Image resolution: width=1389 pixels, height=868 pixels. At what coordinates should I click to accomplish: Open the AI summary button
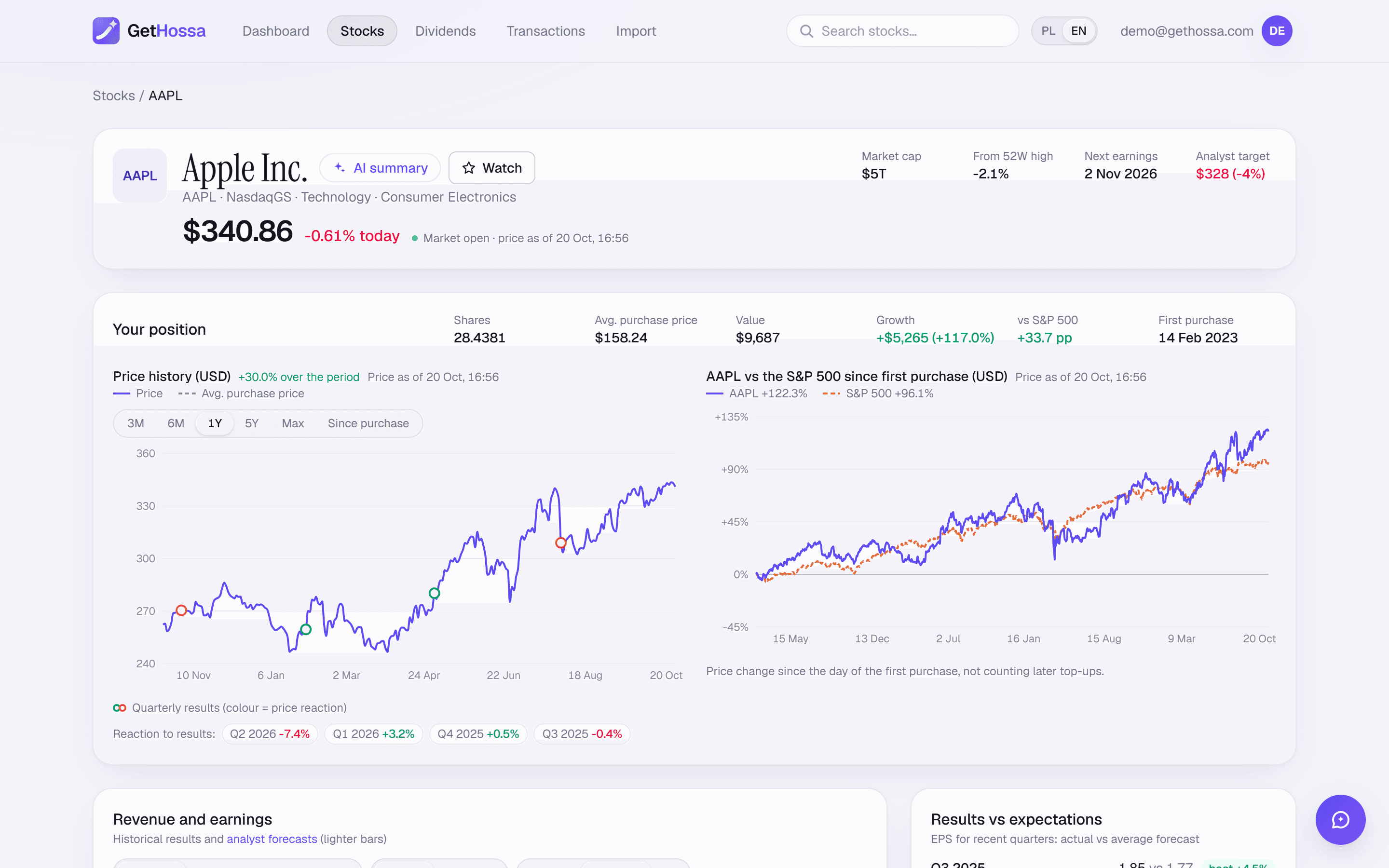[x=380, y=168]
